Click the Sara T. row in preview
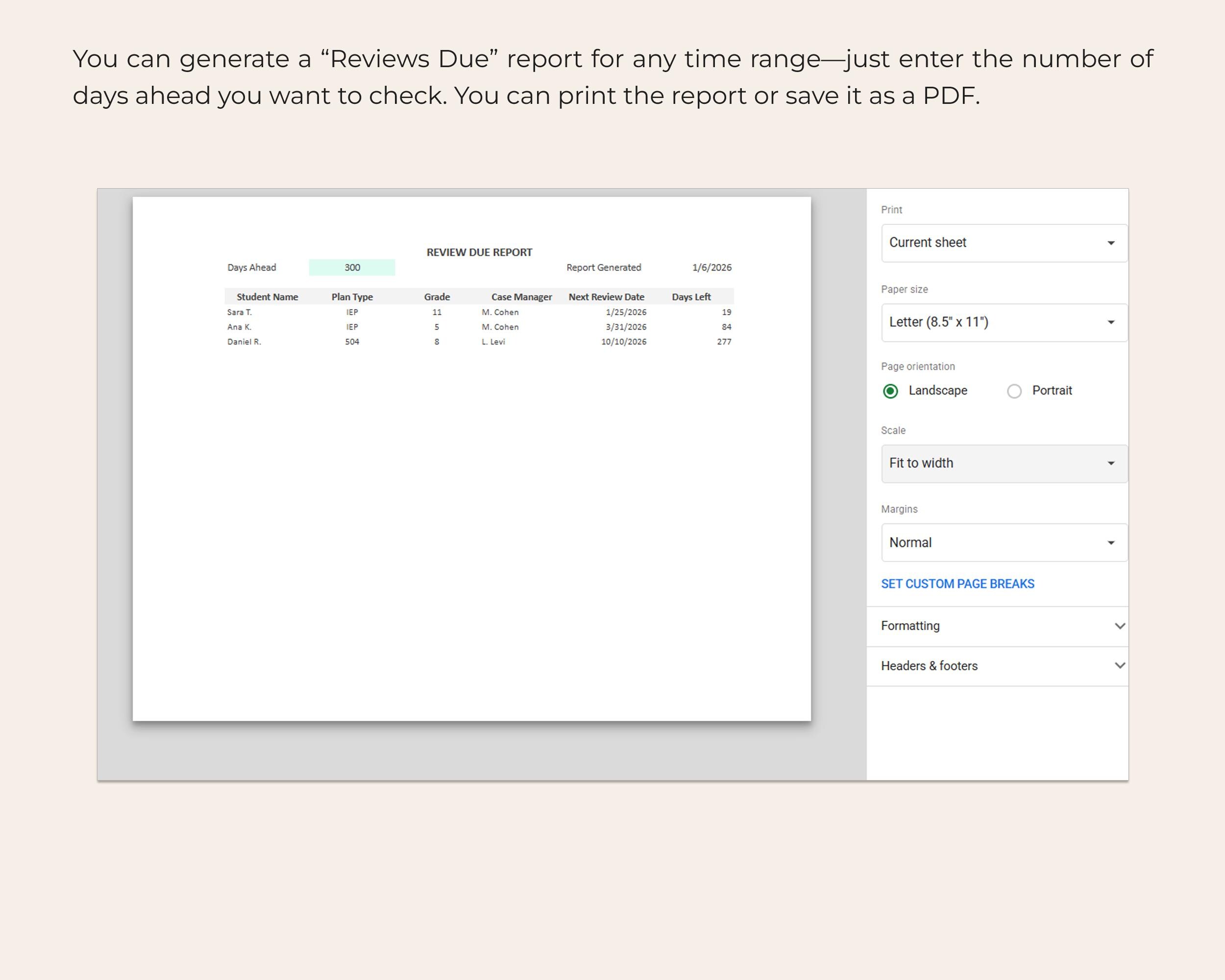This screenshot has height=980, width=1225. (x=479, y=312)
